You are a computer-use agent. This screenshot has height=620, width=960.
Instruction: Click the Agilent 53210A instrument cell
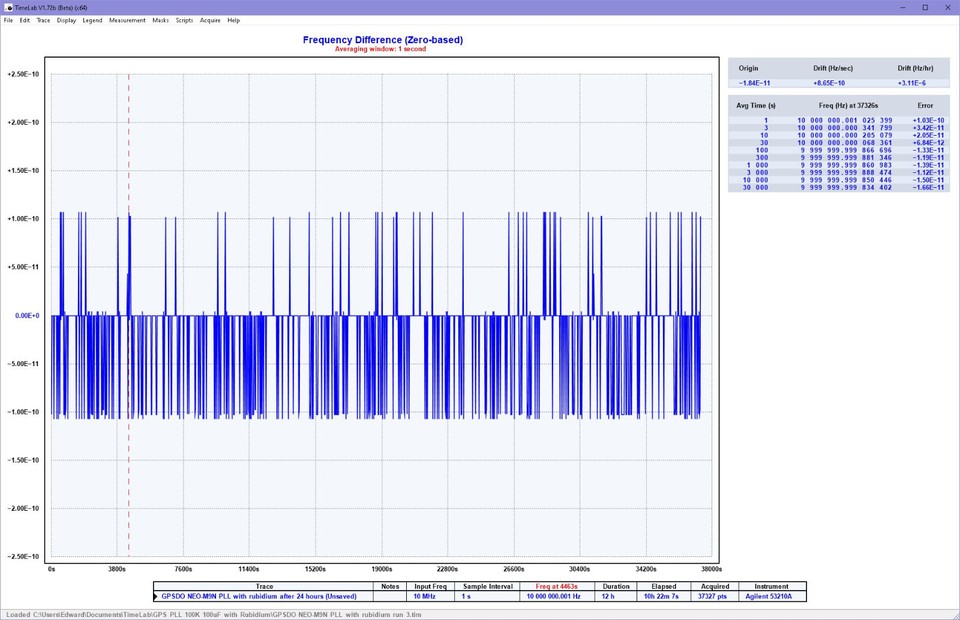(771, 596)
